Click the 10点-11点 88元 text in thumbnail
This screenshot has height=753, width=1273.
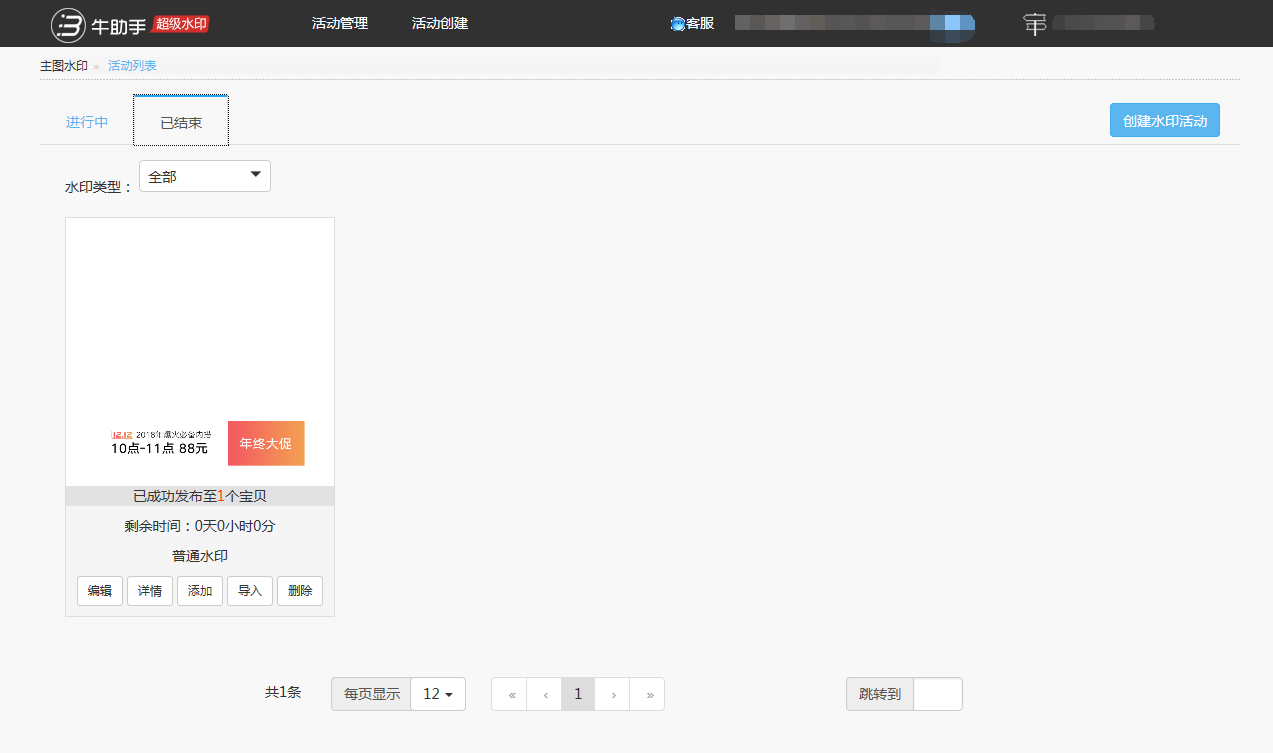point(160,448)
